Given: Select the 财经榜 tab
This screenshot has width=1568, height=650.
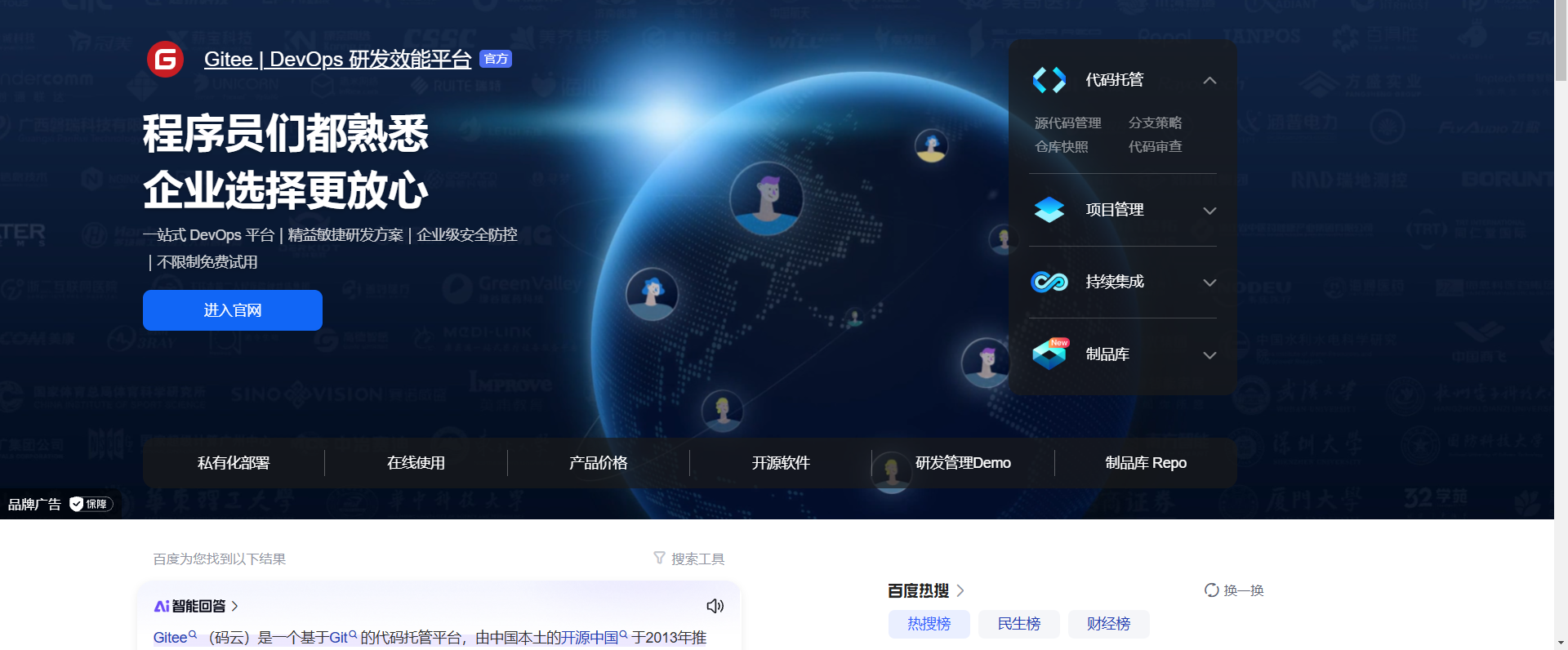Looking at the screenshot, I should point(1109,624).
